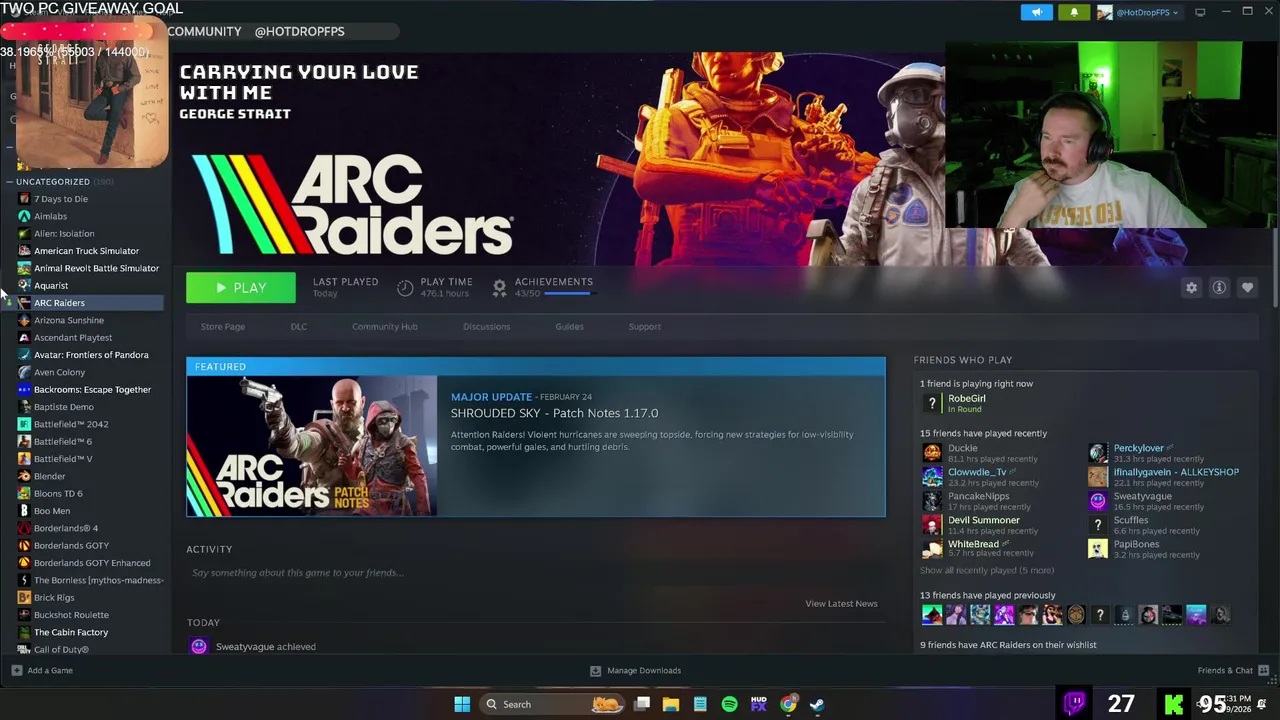Open Sweatyvague friend avatar in friends list

[x=1098, y=501]
